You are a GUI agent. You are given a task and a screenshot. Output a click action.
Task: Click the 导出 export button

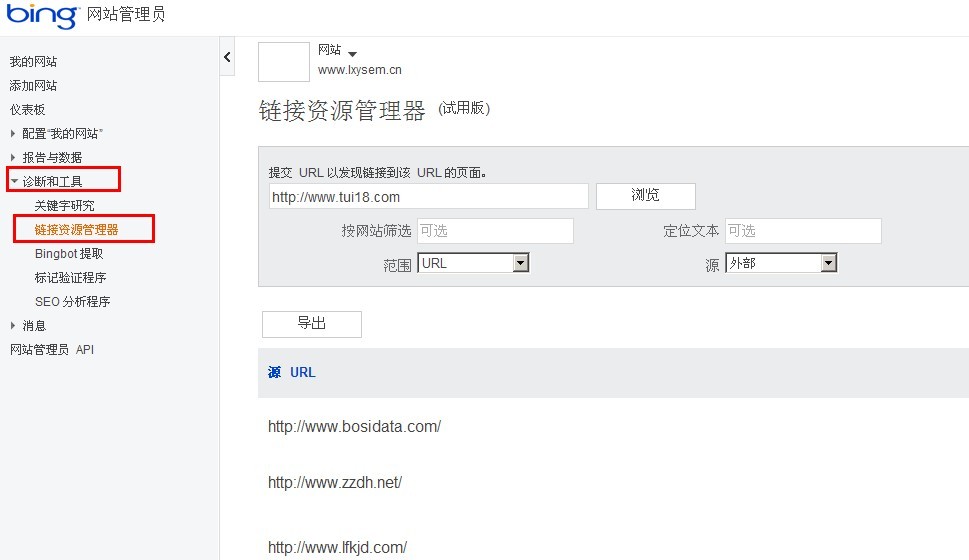tap(311, 324)
